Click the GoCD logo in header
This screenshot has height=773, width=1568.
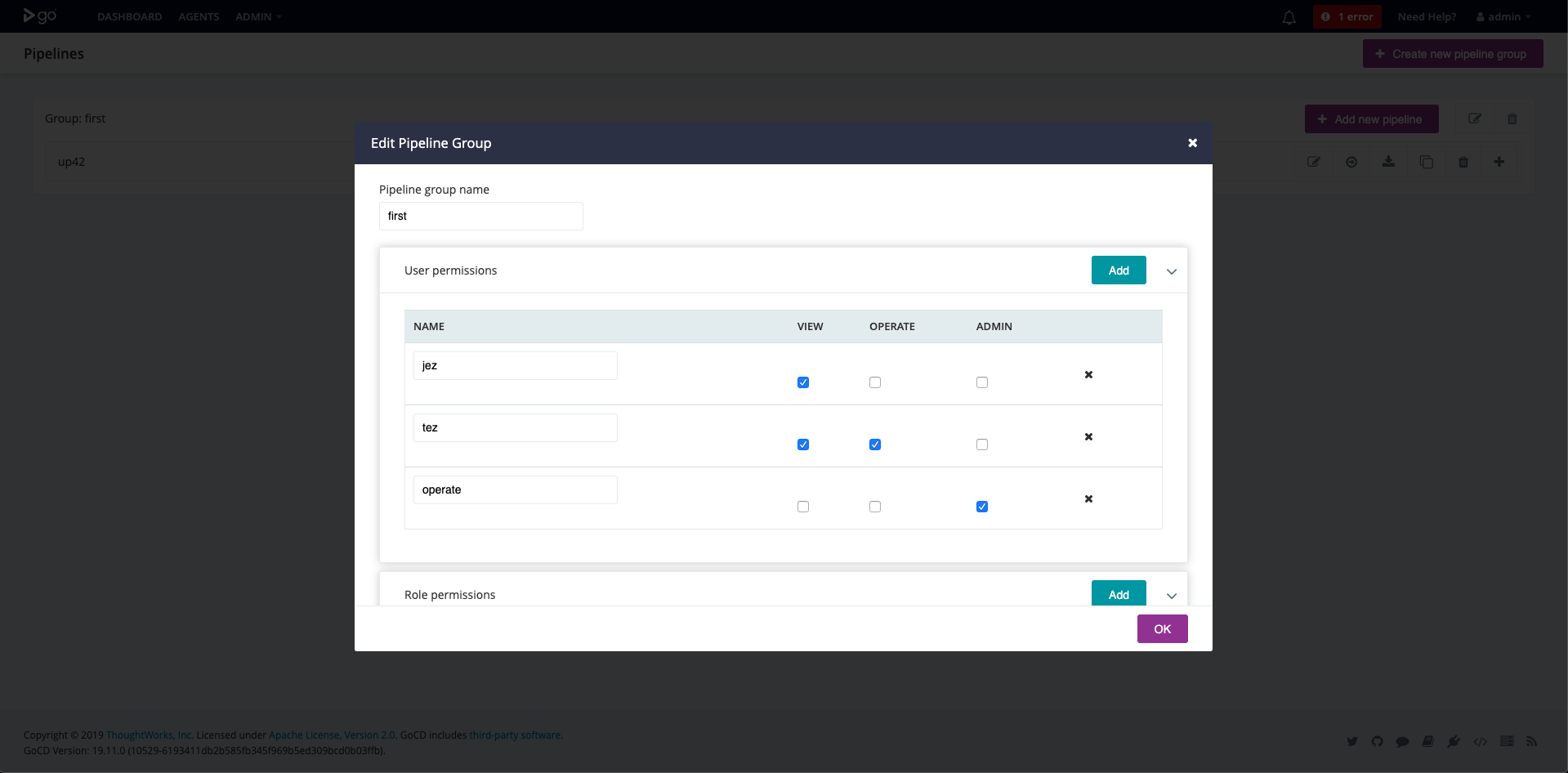tap(39, 16)
